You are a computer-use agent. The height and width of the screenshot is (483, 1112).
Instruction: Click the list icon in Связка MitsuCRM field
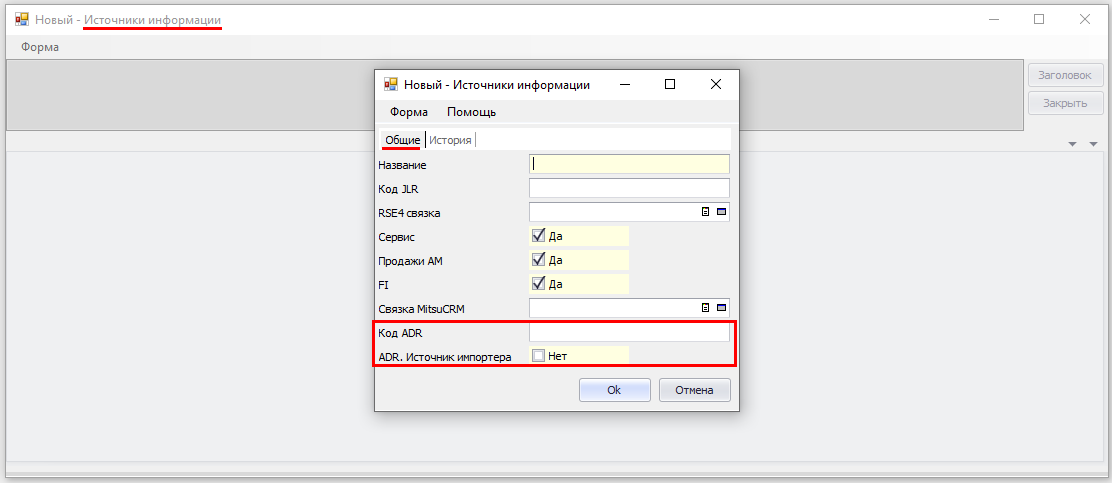pos(705,308)
